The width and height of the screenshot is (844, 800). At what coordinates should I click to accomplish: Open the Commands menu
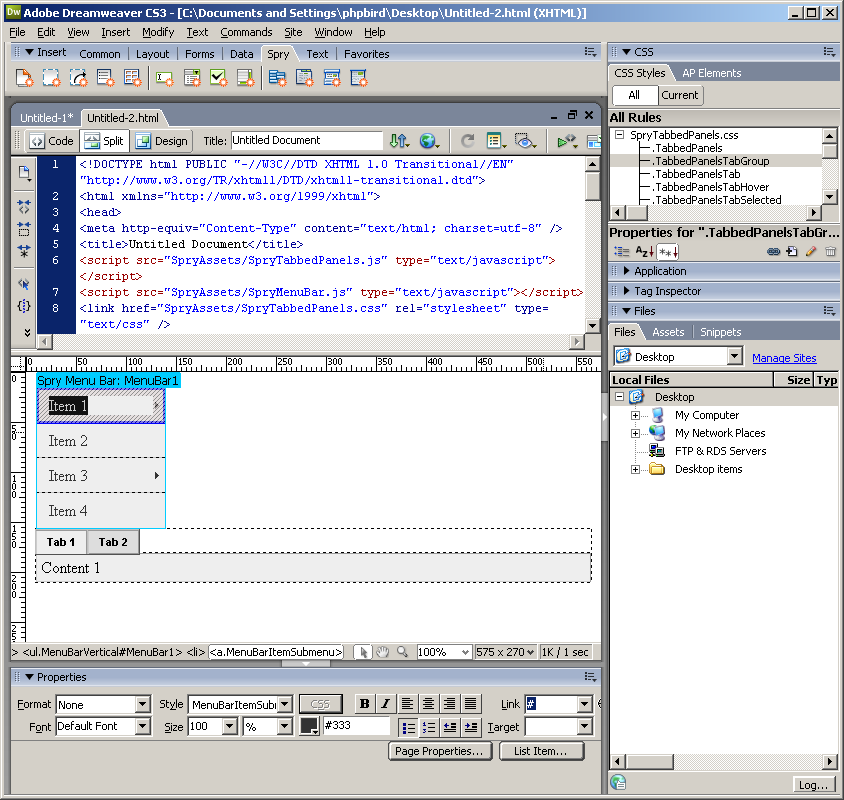coord(246,32)
